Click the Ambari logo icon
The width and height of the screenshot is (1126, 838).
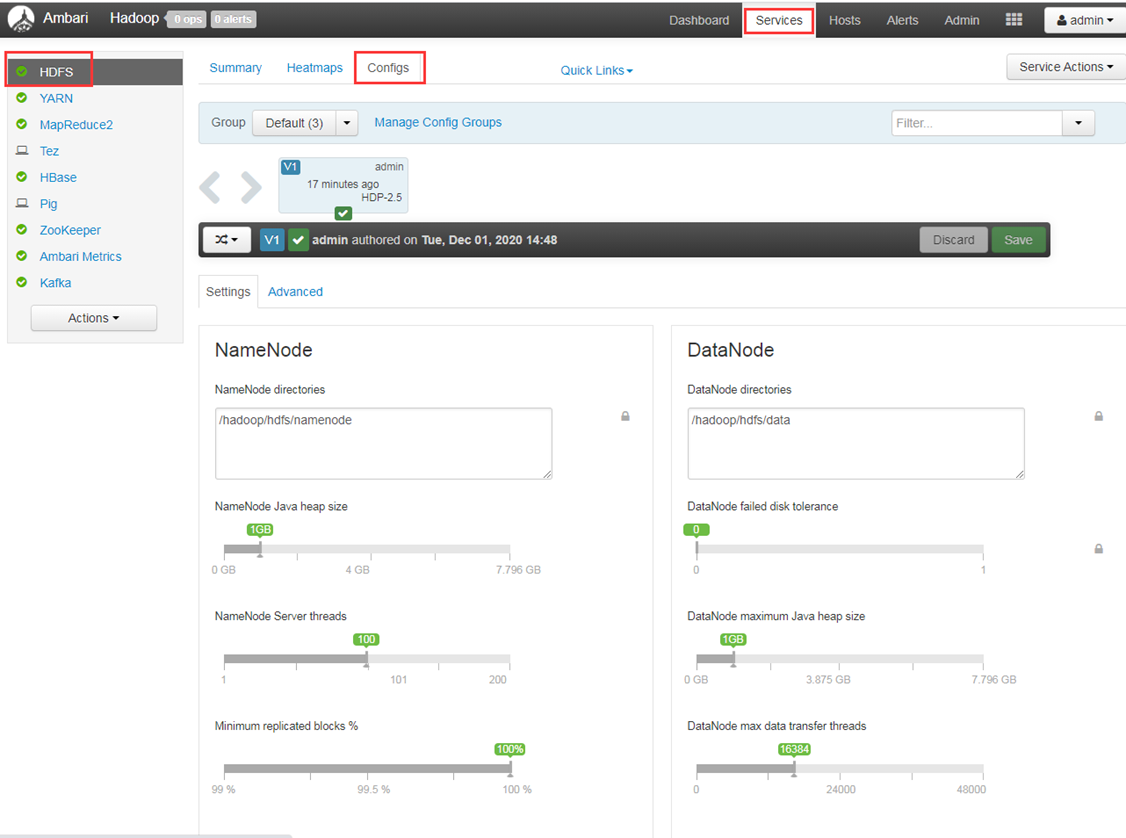coord(21,19)
